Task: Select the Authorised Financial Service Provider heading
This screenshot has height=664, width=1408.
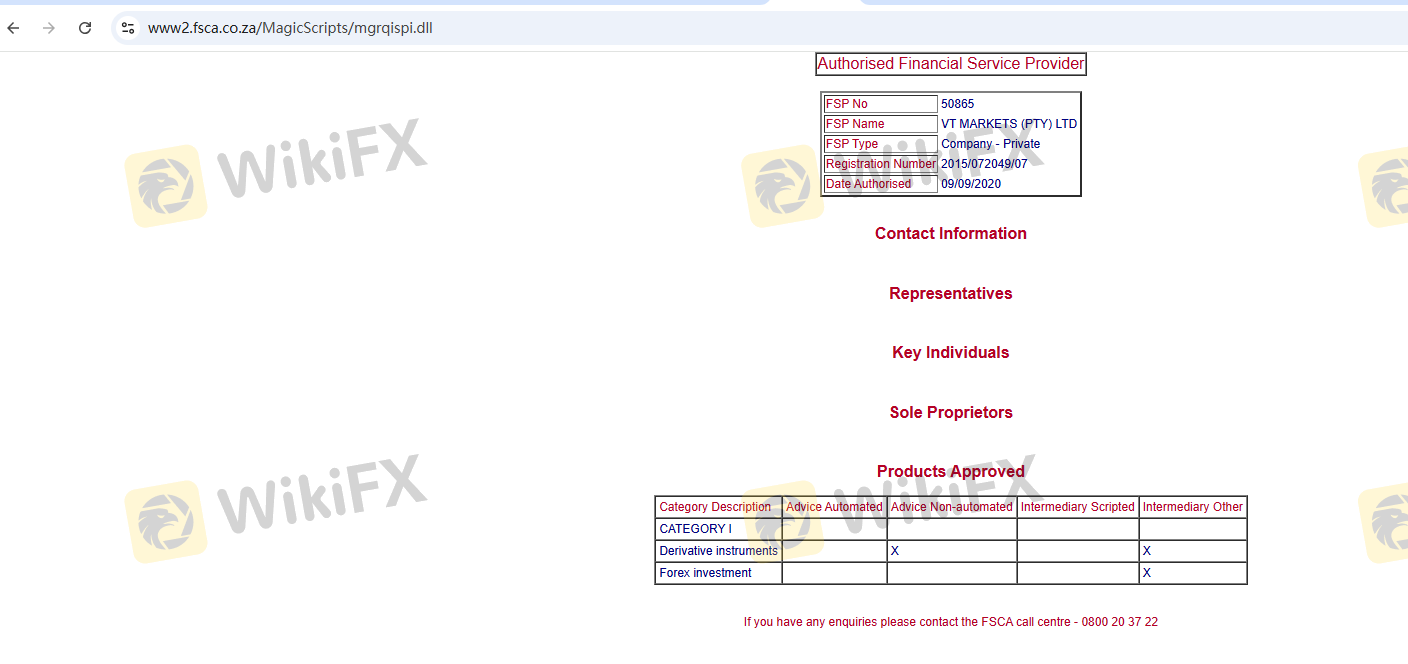Action: [951, 64]
